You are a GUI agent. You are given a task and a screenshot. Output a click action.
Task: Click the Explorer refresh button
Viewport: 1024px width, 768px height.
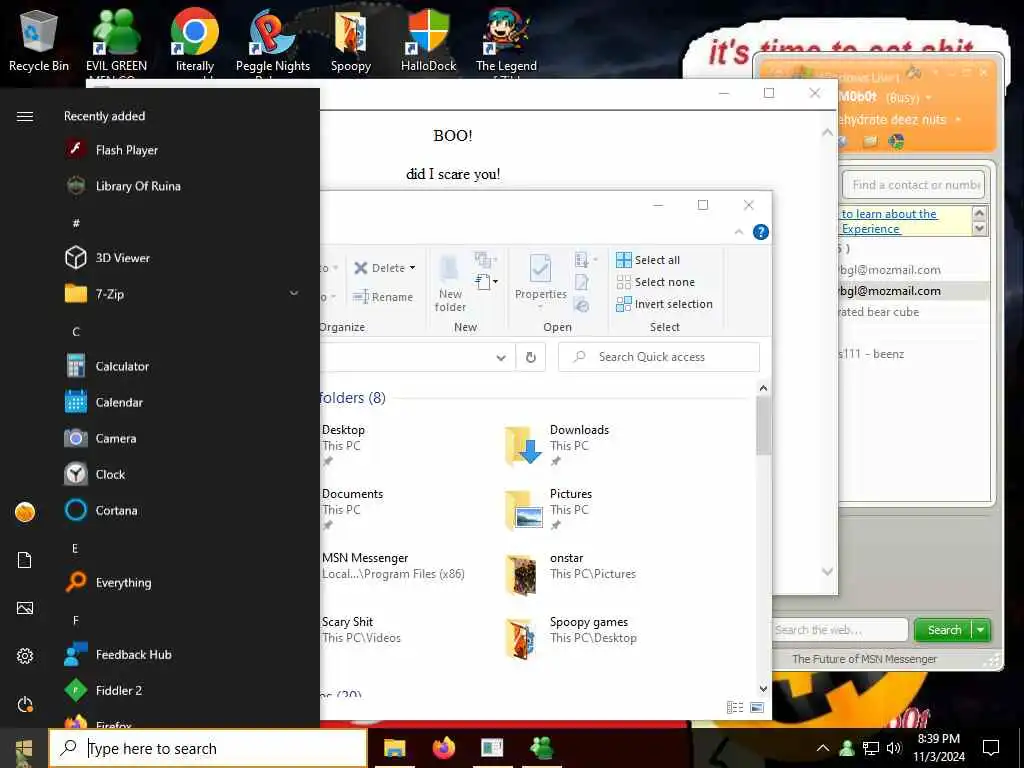(x=531, y=357)
